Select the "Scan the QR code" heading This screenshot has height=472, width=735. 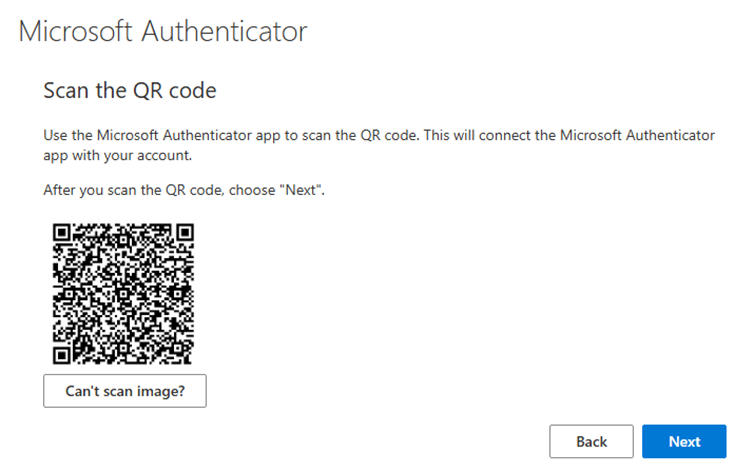(x=130, y=91)
